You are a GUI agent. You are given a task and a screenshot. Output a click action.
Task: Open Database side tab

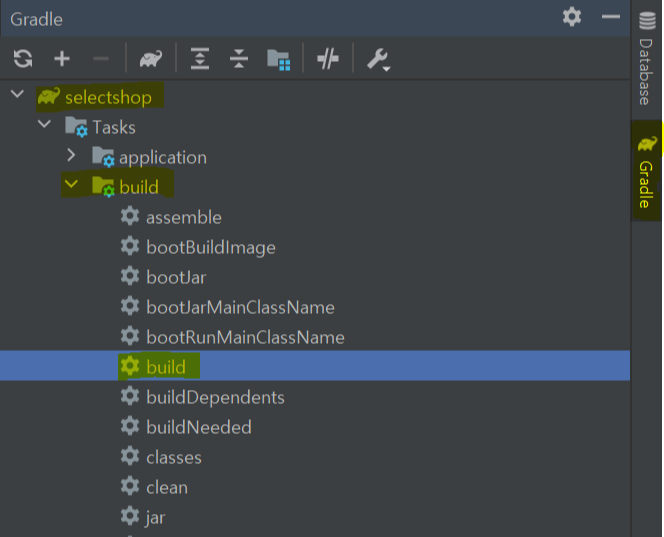click(x=647, y=58)
